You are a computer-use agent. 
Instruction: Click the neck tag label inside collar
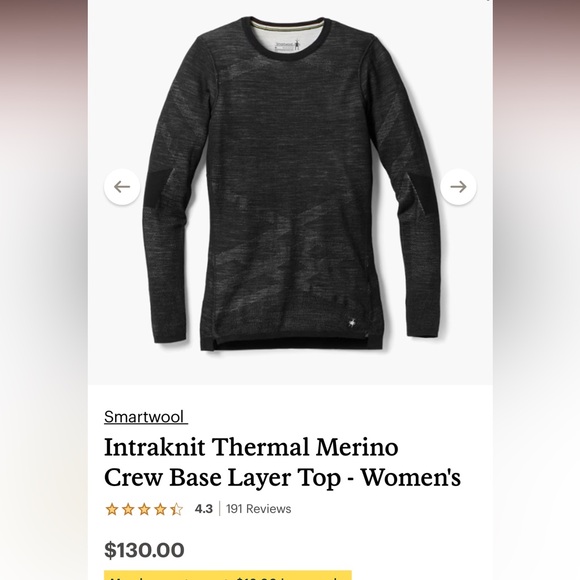point(288,46)
